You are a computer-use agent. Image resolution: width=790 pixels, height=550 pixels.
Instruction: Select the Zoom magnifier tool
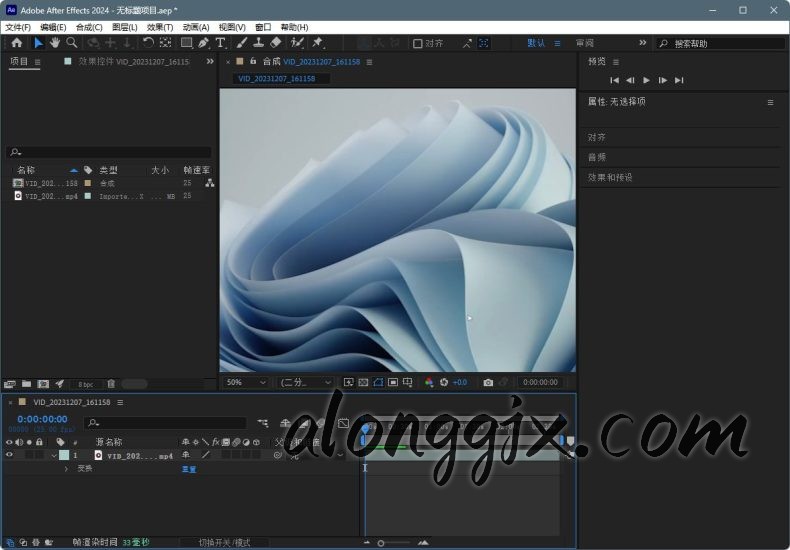tap(72, 43)
